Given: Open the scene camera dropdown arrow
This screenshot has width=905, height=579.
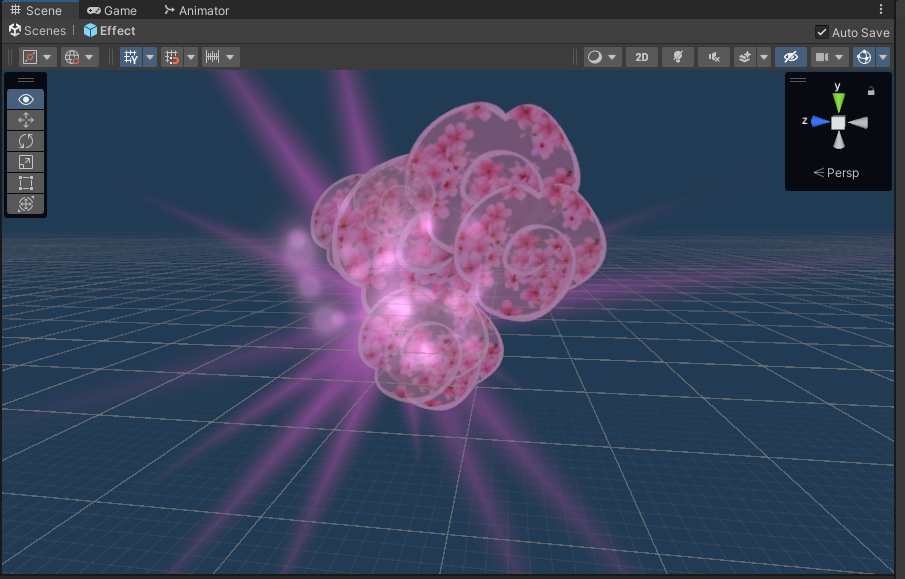Looking at the screenshot, I should click(x=840, y=57).
